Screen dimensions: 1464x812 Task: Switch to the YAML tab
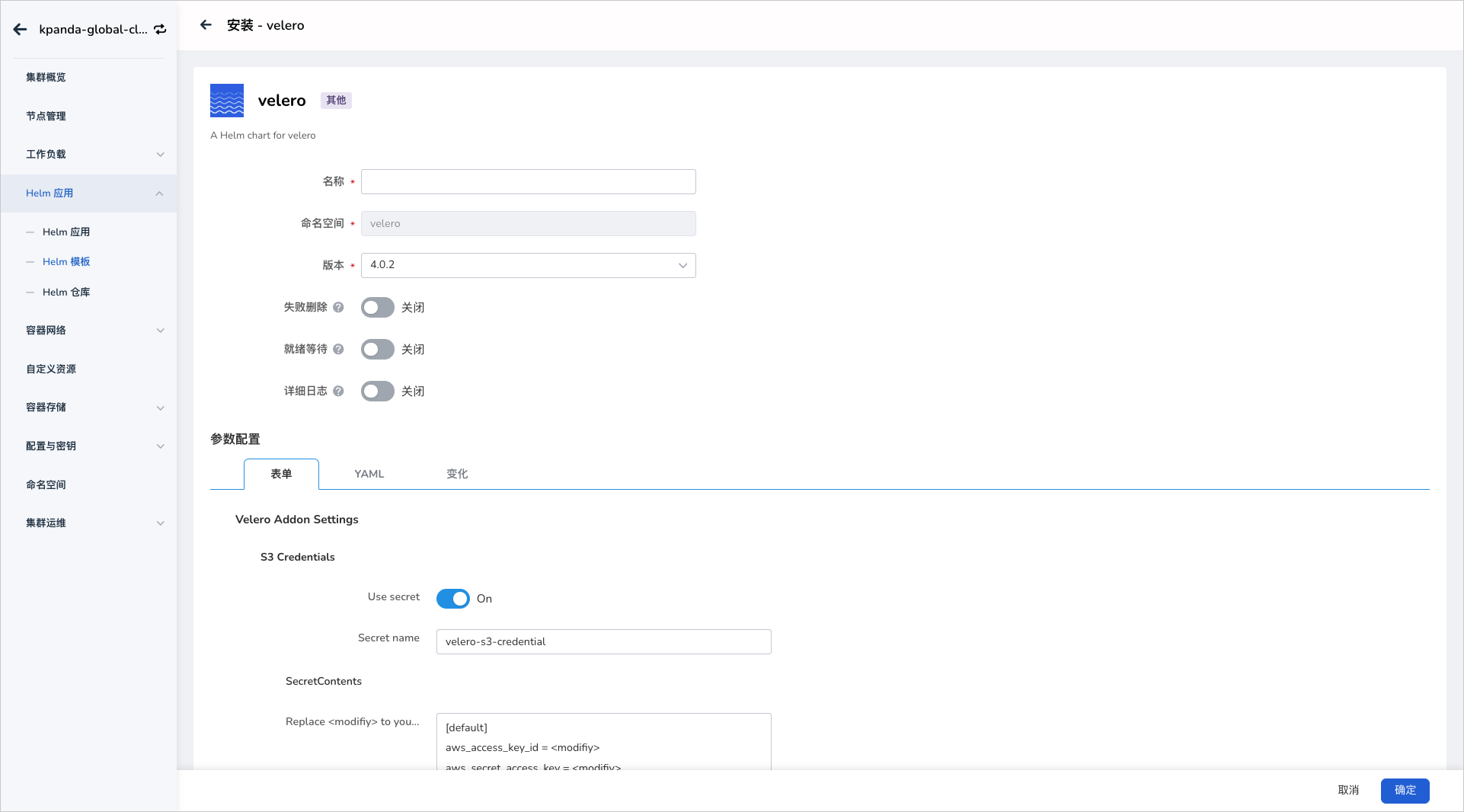369,474
